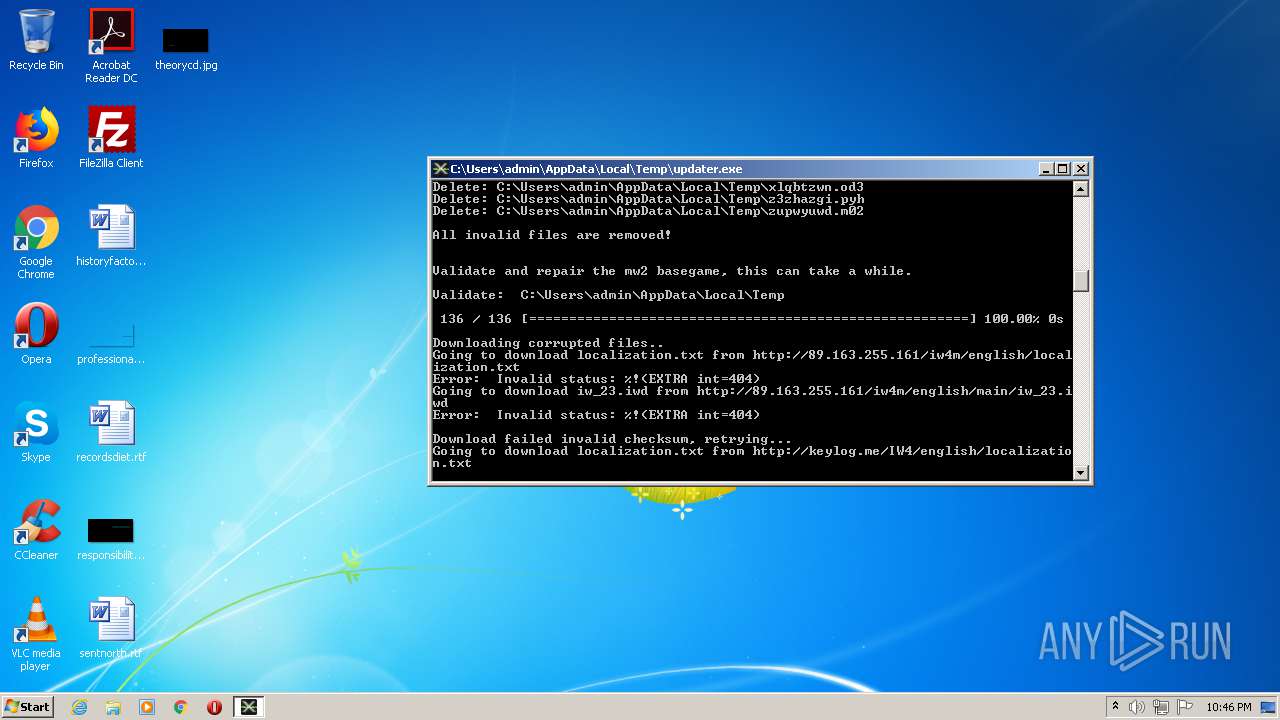Close the updater.exe console window
Viewport: 1280px width, 720px height.
(1080, 169)
